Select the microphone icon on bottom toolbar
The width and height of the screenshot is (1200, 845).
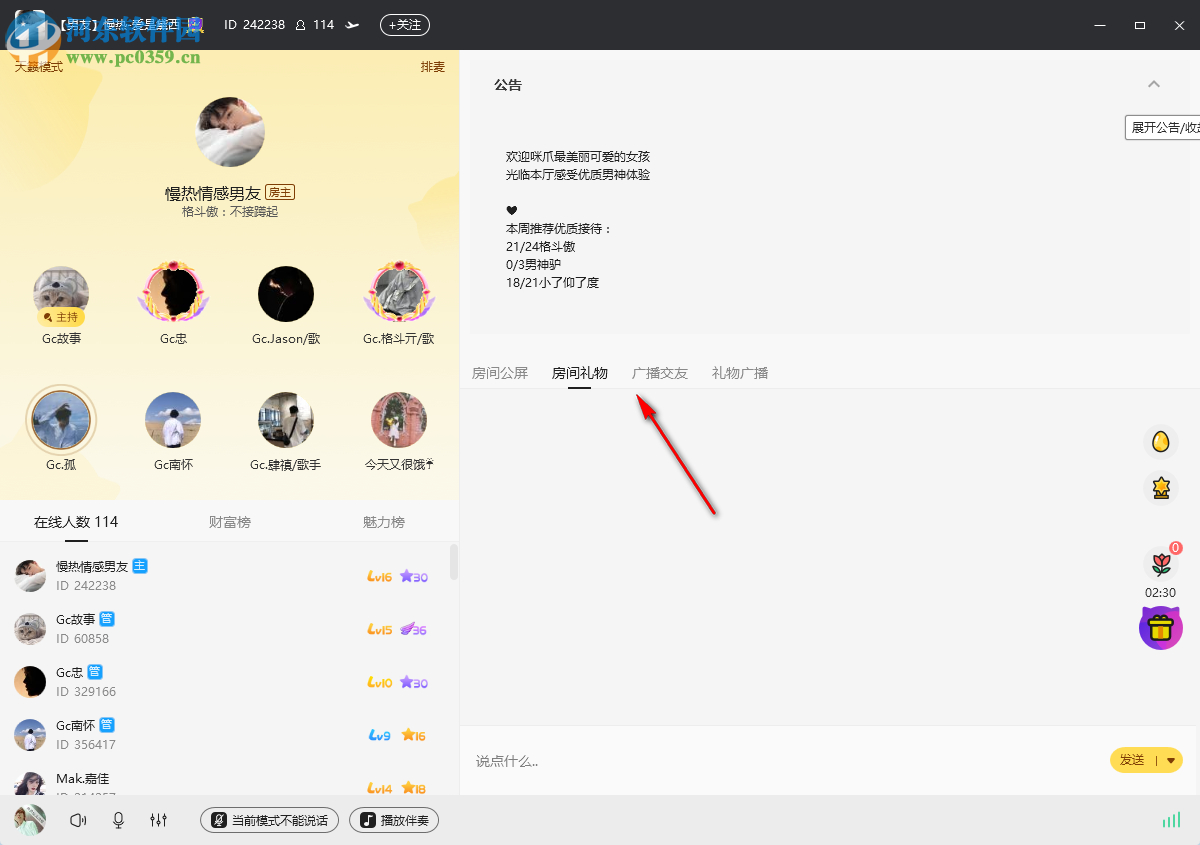tap(118, 820)
